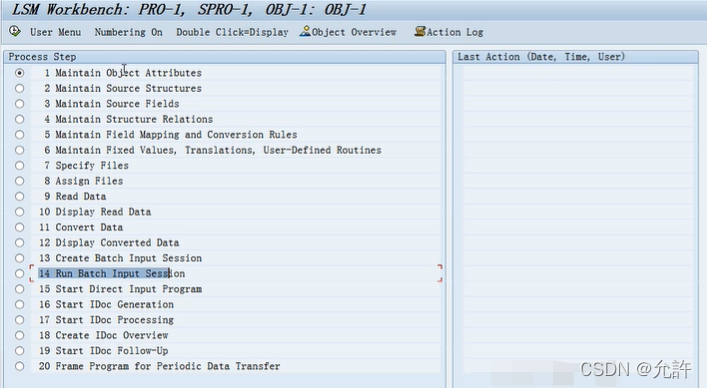Open Object Overview text button
The width and height of the screenshot is (707, 388).
[354, 32]
